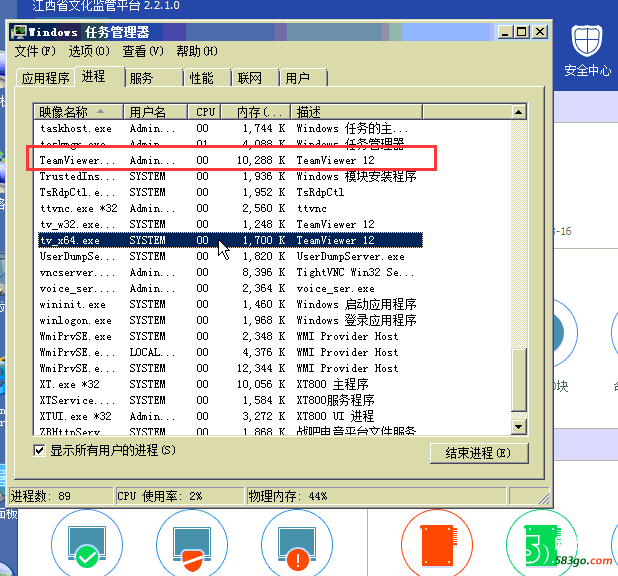618x576 pixels.
Task: Select the UserDumpSe... process row
Action: (x=230, y=256)
